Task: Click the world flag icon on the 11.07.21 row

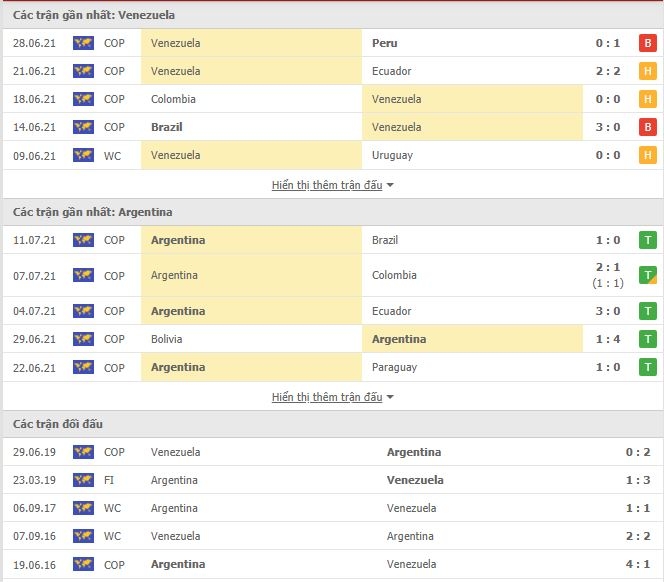Action: [83, 240]
